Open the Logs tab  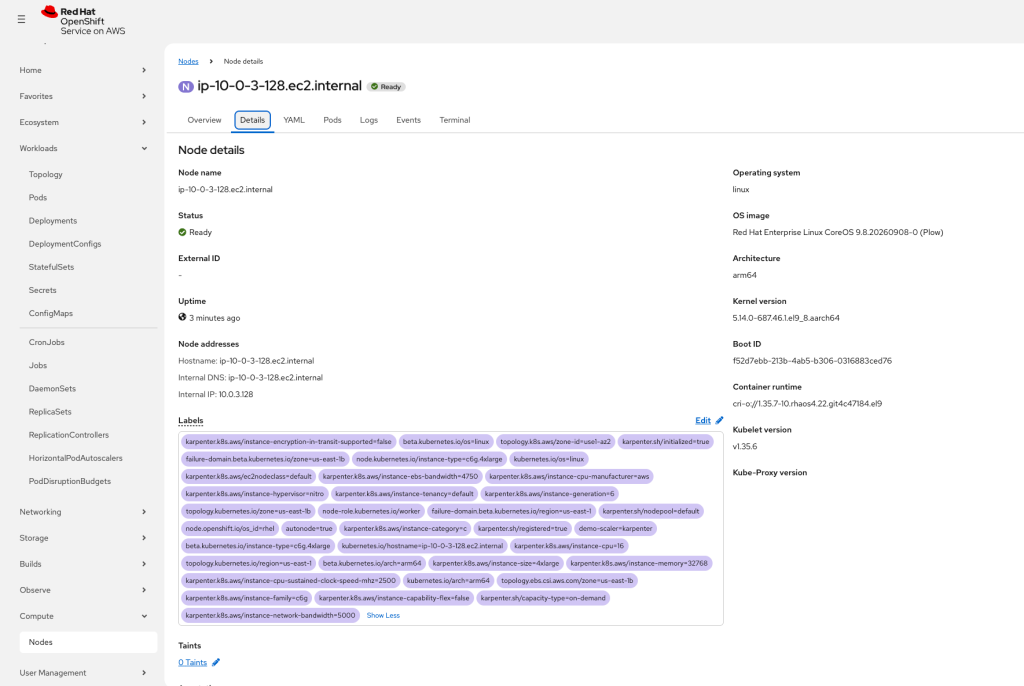[369, 120]
